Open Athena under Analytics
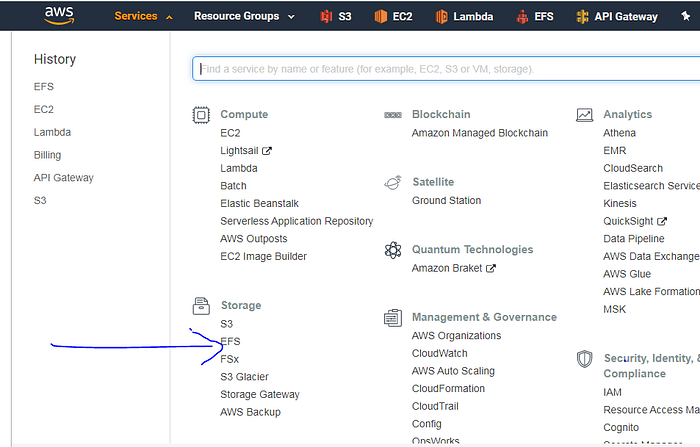Image resolution: width=700 pixels, height=447 pixels. pyautogui.click(x=619, y=133)
